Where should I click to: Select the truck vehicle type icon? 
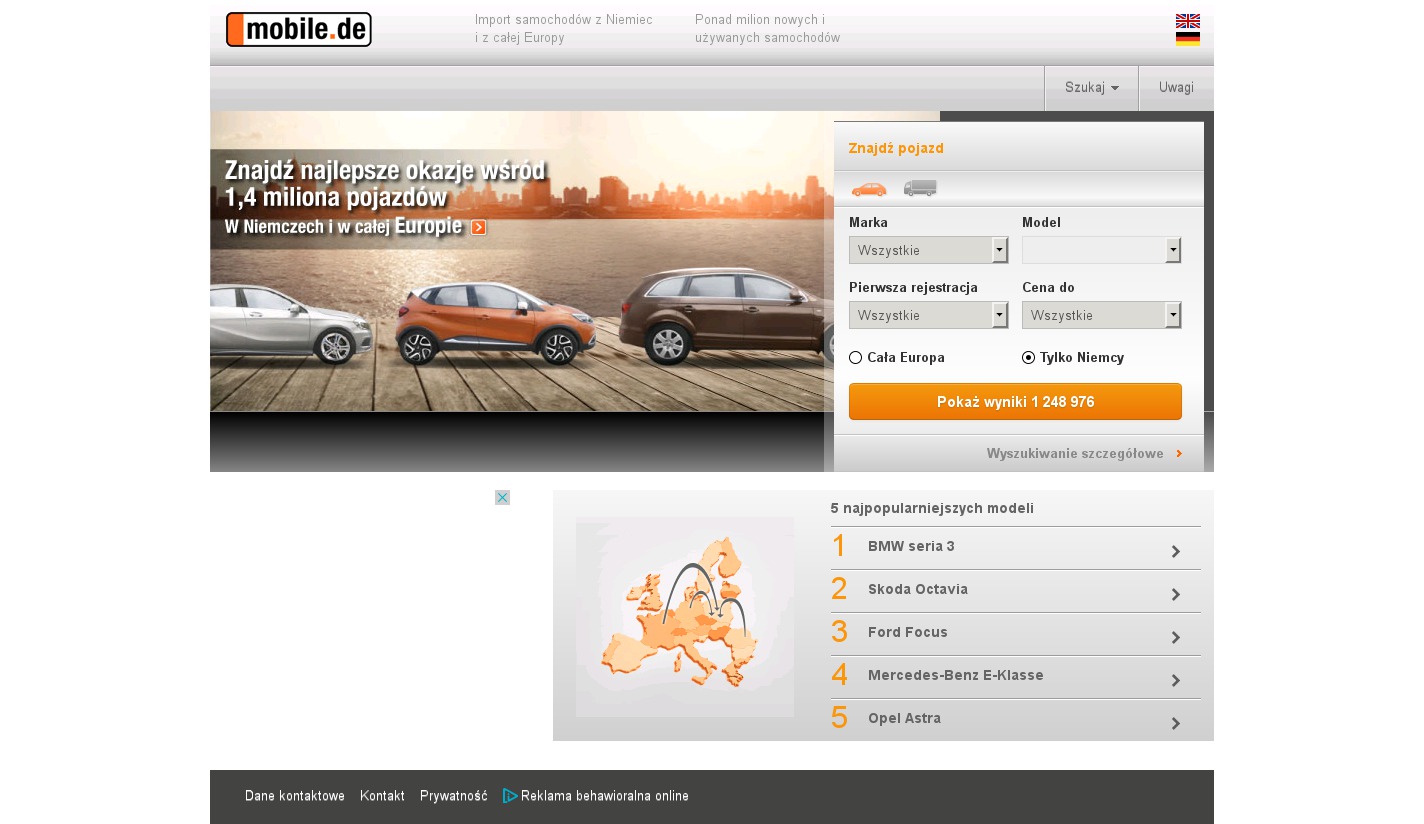tap(920, 188)
